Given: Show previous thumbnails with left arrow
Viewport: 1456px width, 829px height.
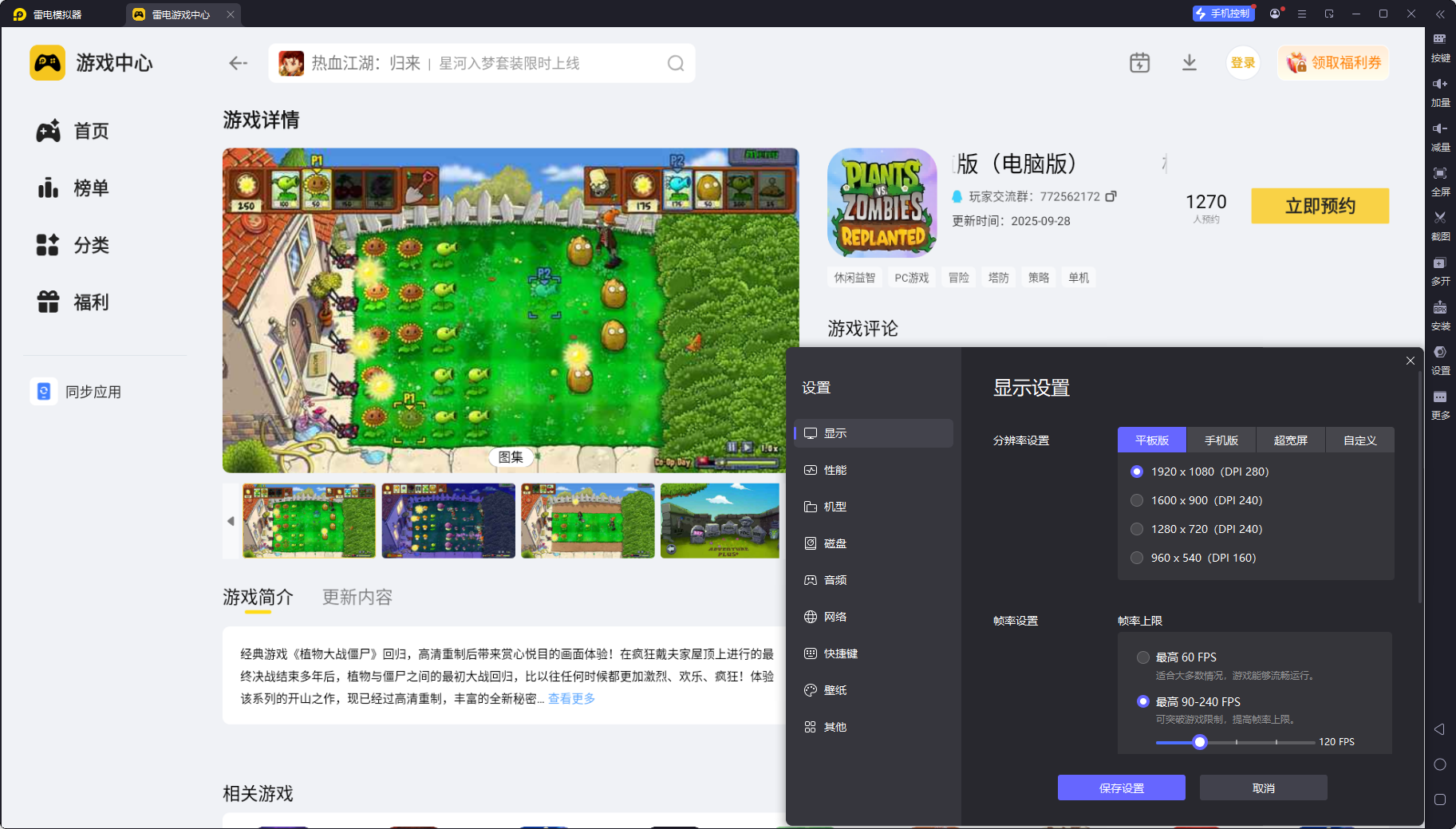Looking at the screenshot, I should [231, 521].
